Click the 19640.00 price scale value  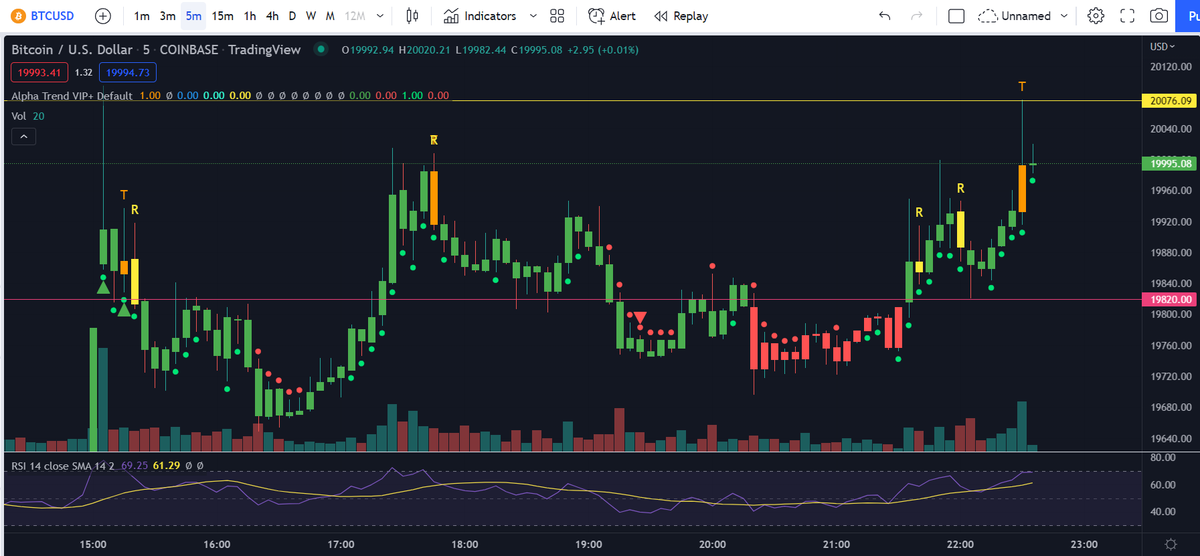pos(1169,439)
